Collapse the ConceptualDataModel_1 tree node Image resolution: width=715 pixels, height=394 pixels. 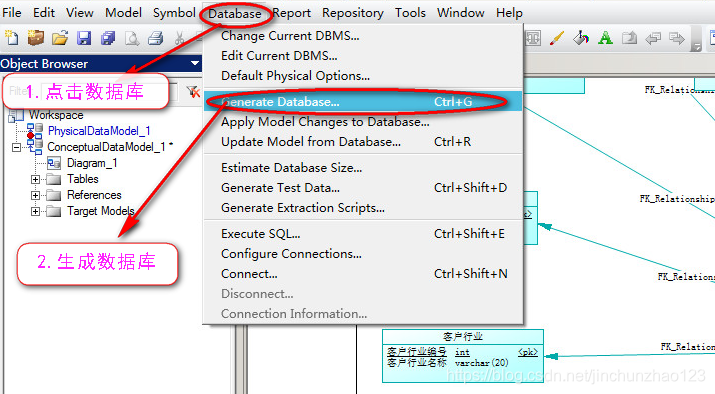click(x=16, y=147)
